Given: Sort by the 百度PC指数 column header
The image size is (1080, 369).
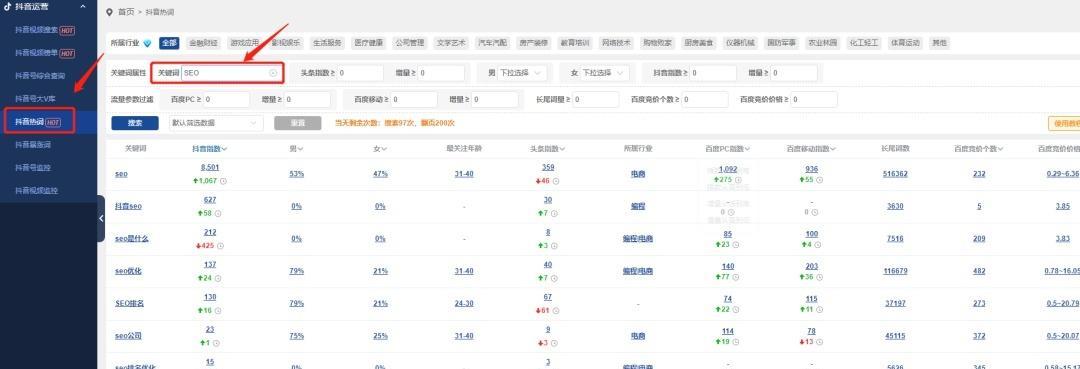Looking at the screenshot, I should pos(727,148).
